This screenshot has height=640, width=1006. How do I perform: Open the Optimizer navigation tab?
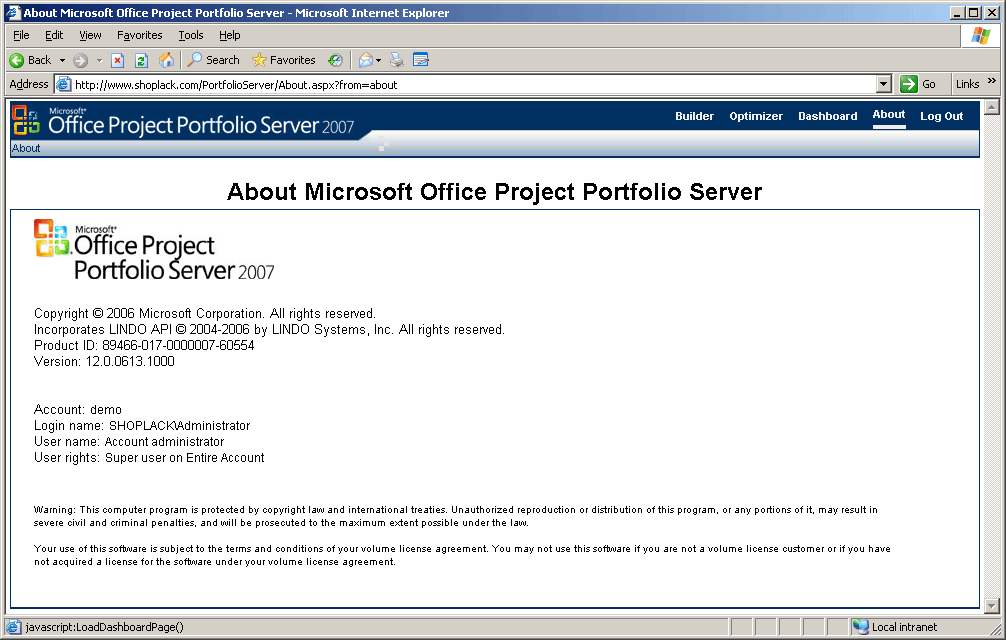click(756, 116)
